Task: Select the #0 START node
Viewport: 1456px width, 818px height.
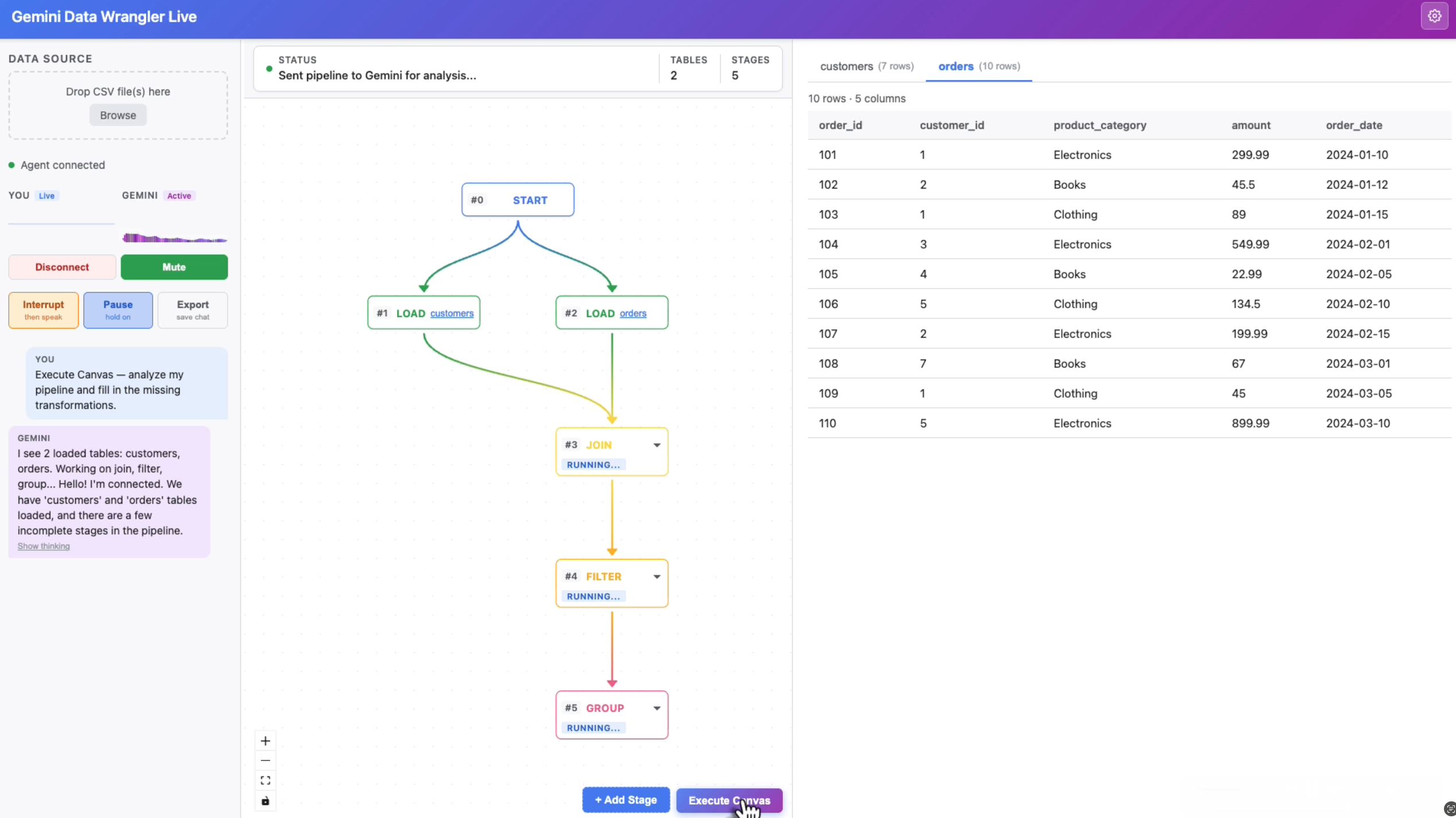Action: [518, 200]
